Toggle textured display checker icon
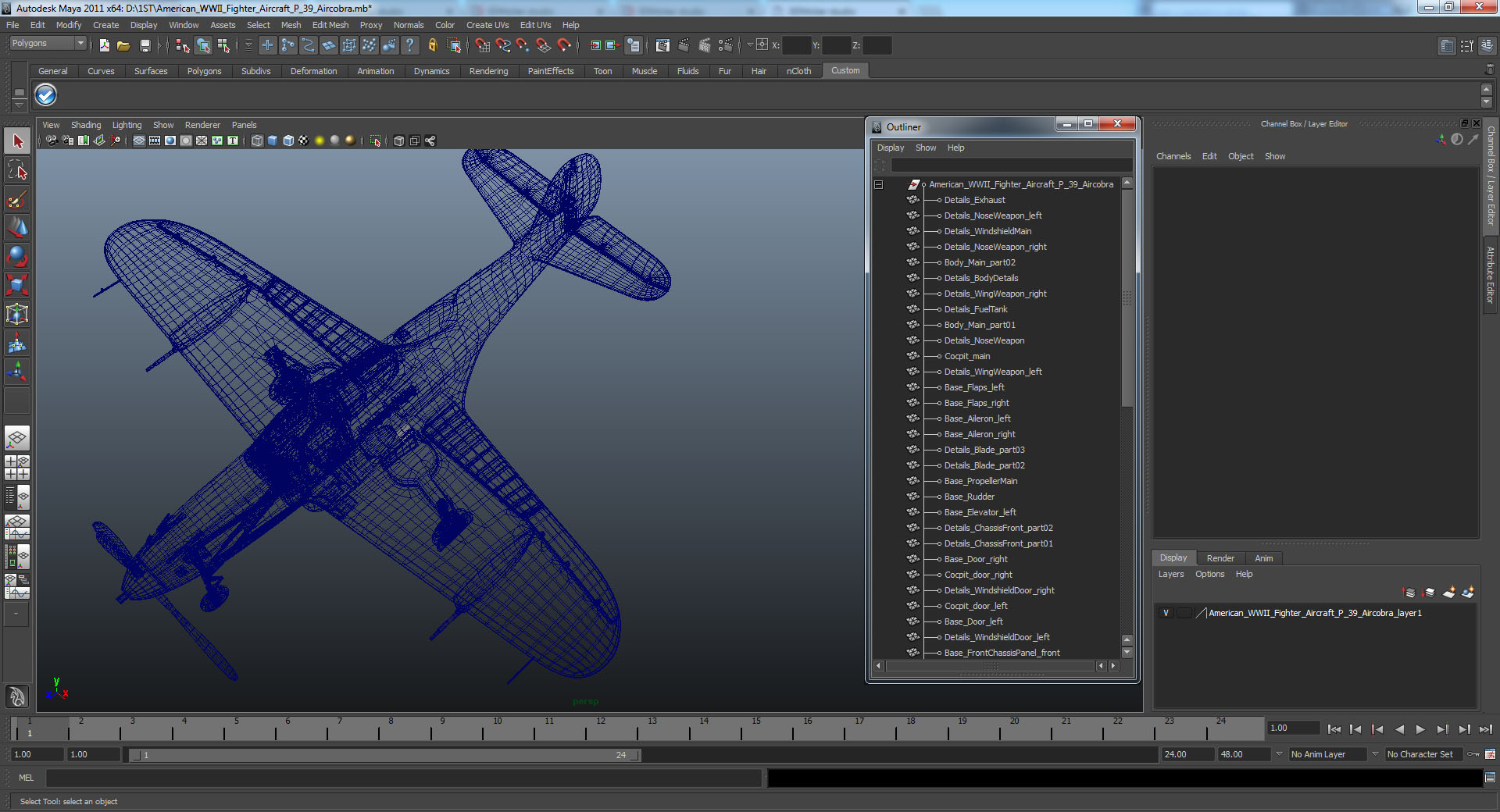1500x812 pixels. tap(304, 141)
